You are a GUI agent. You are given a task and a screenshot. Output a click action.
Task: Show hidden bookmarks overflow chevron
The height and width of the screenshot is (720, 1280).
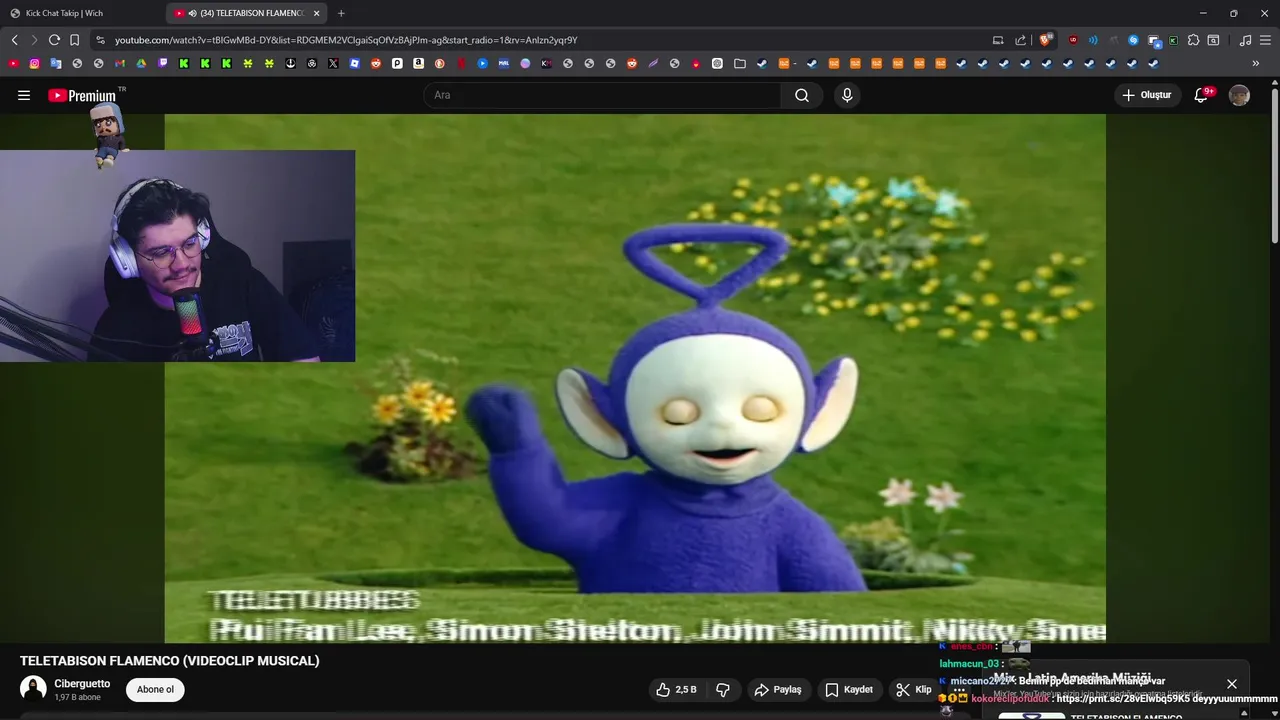(1256, 63)
